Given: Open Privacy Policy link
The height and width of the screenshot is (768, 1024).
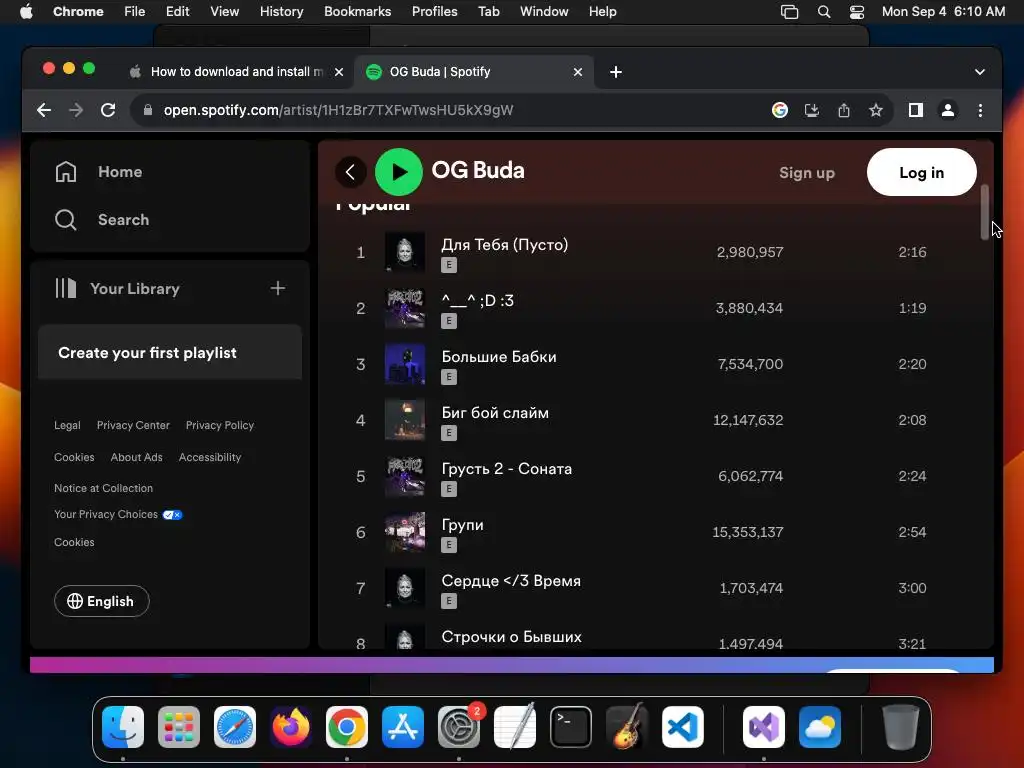Looking at the screenshot, I should click(x=220, y=425).
